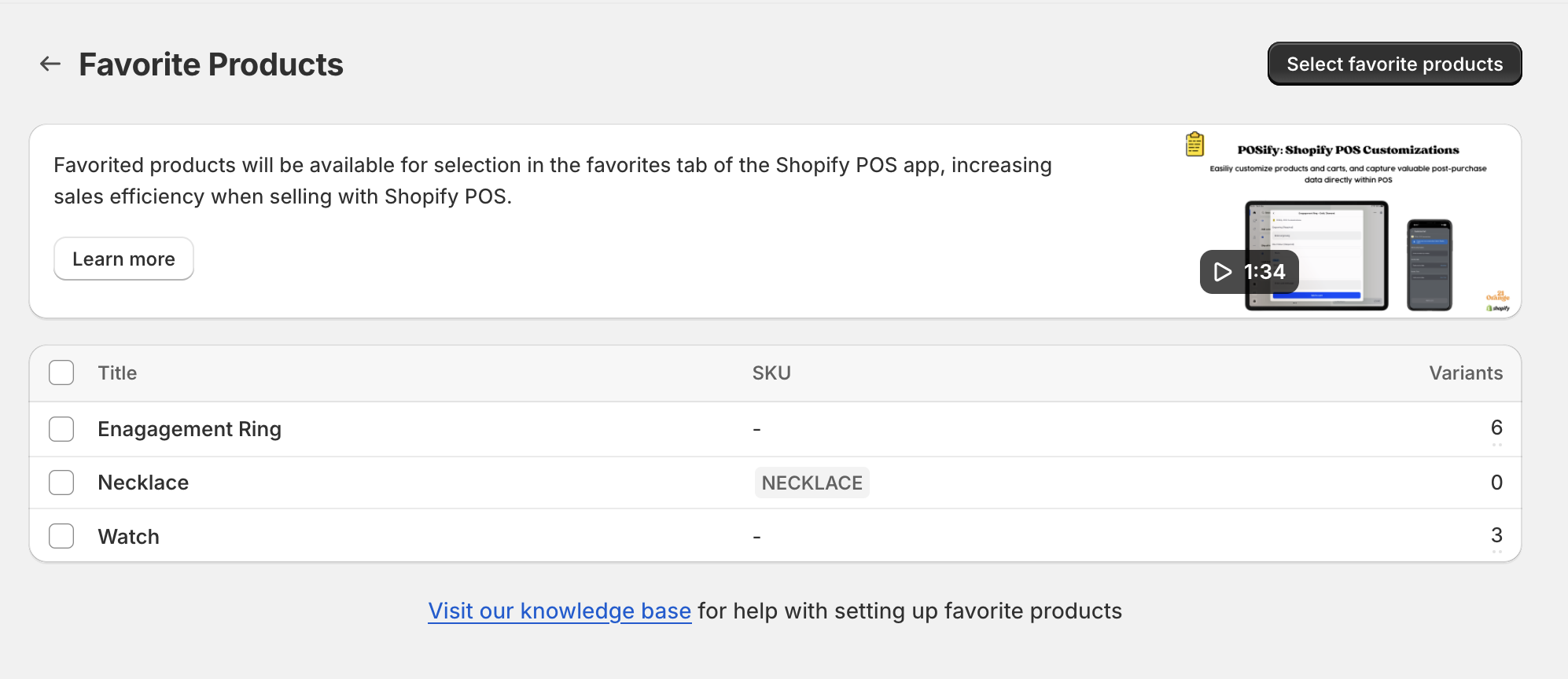The image size is (1568, 679).
Task: Click the Title column header
Action: coord(117,373)
